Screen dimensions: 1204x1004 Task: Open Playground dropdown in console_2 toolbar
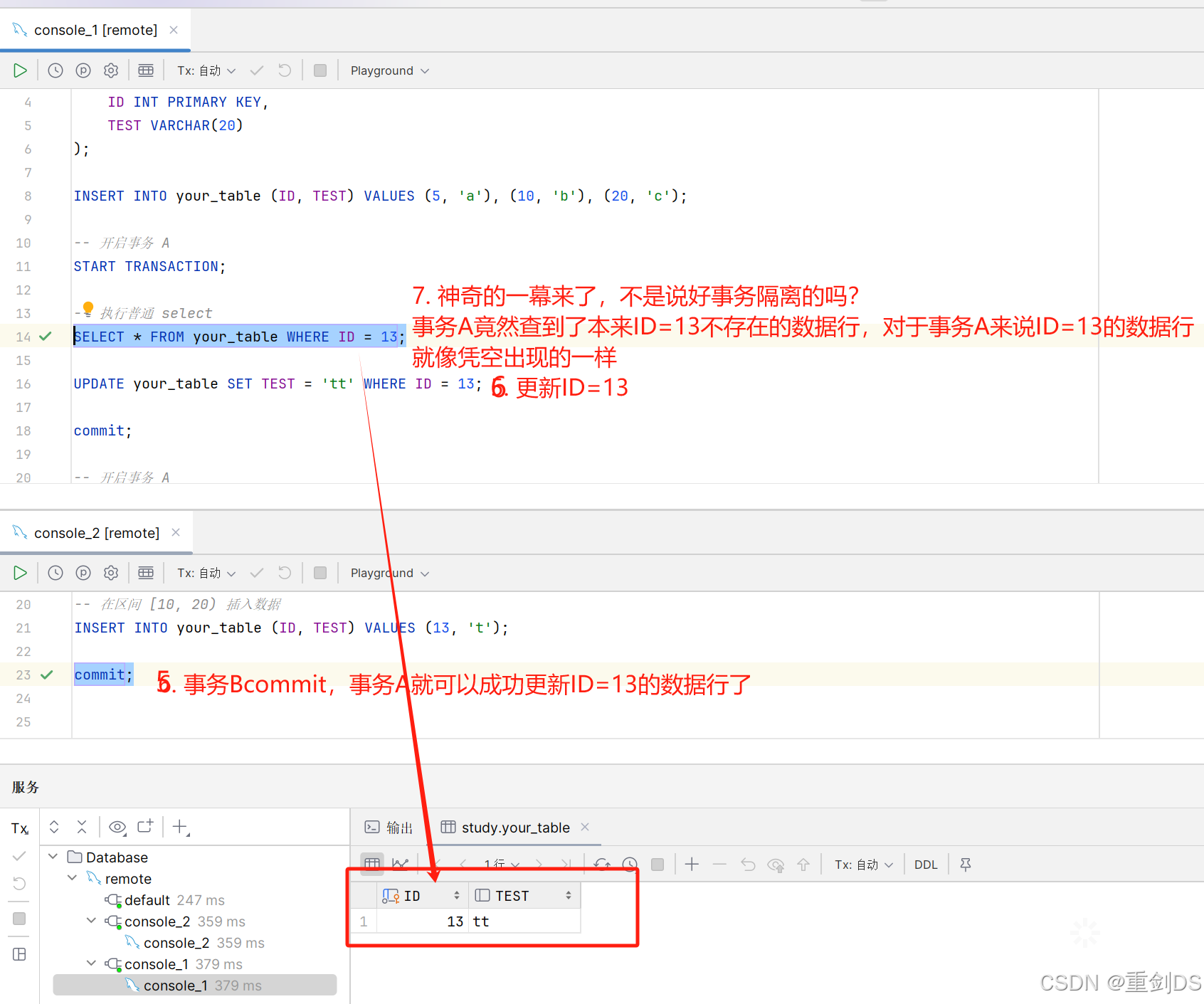pyautogui.click(x=390, y=573)
